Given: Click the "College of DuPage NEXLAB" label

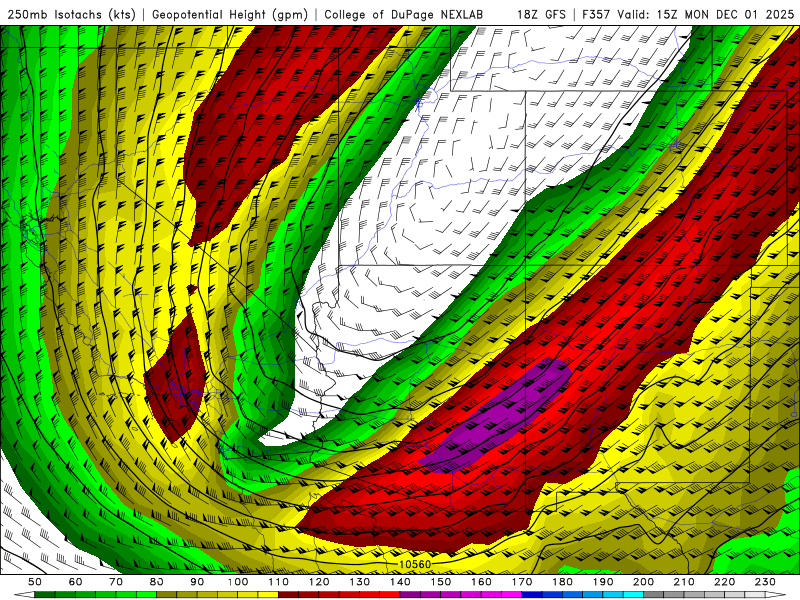Looking at the screenshot, I should point(404,14).
